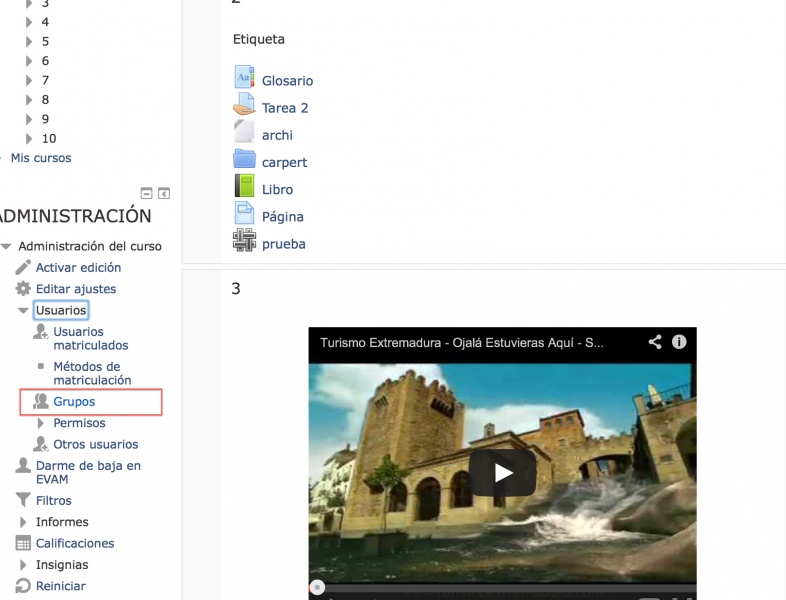Viewport: 786px width, 600px height.
Task: Hide the Administración block with minus icon
Action: (x=146, y=193)
